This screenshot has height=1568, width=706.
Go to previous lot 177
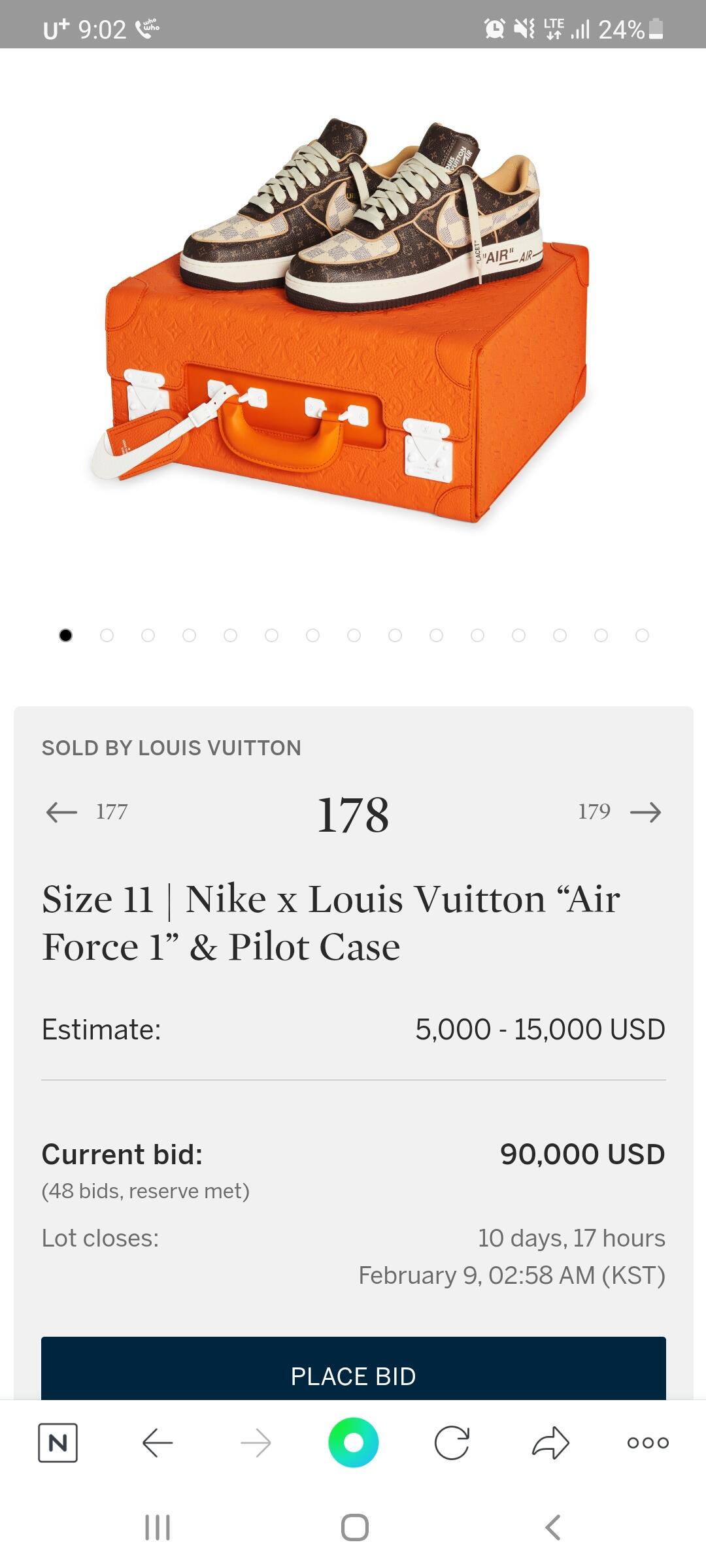(x=86, y=811)
